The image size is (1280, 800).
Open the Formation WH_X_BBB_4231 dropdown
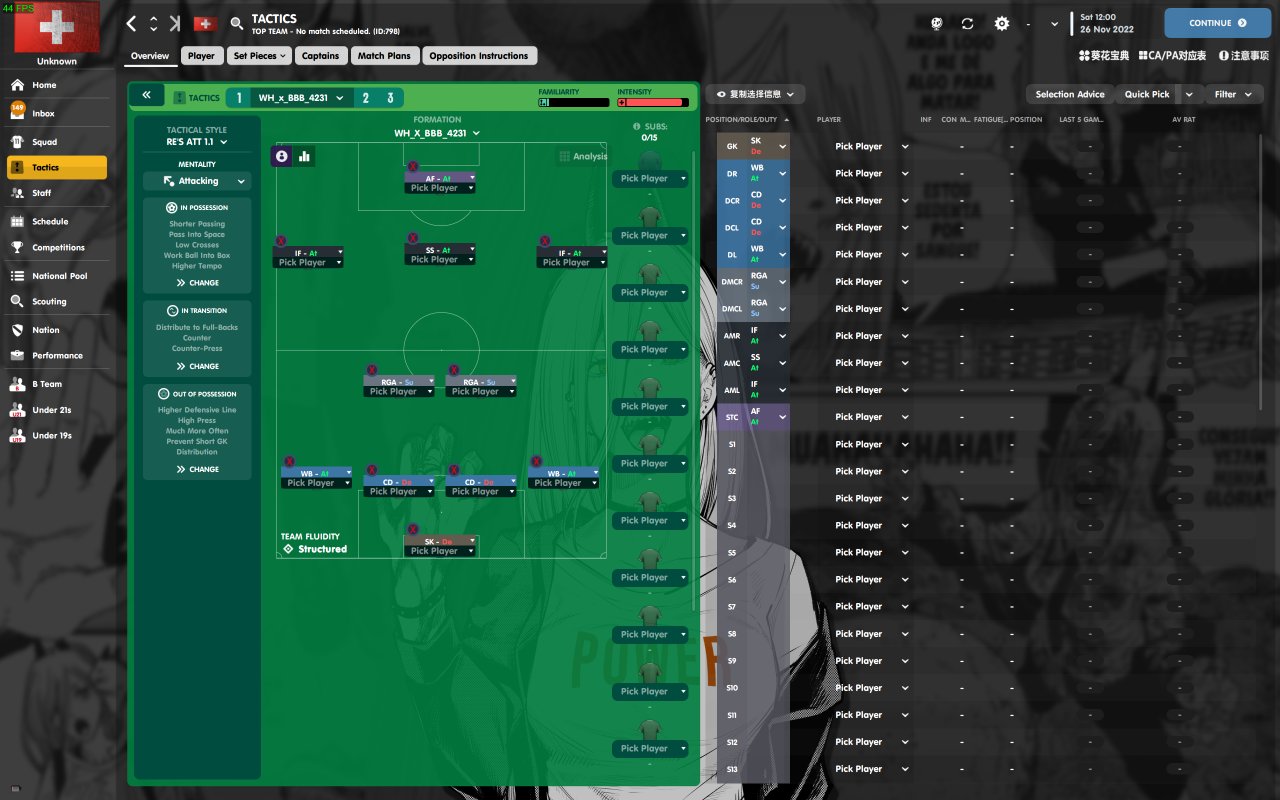coord(437,133)
